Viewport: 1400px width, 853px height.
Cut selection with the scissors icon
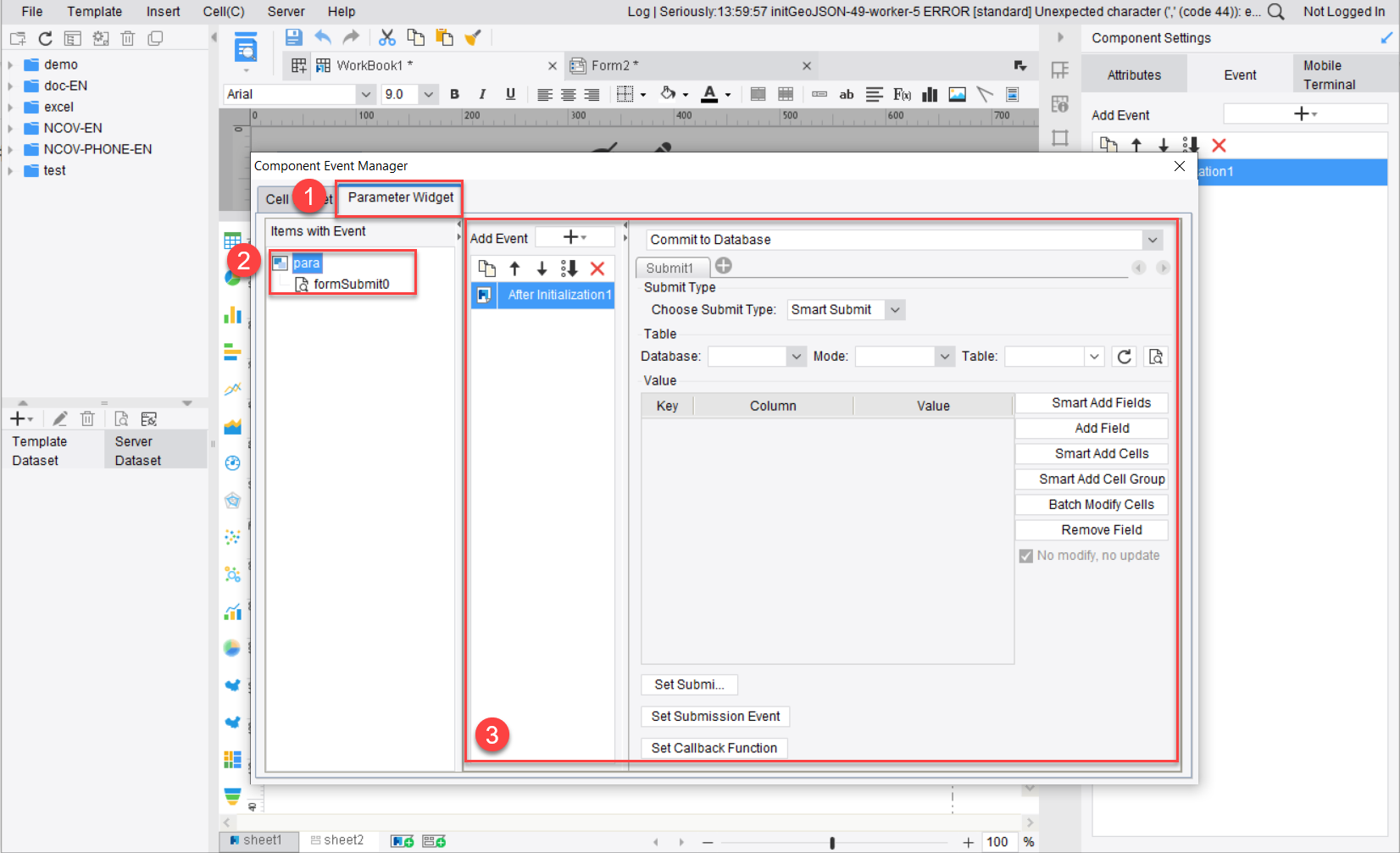pyautogui.click(x=387, y=37)
